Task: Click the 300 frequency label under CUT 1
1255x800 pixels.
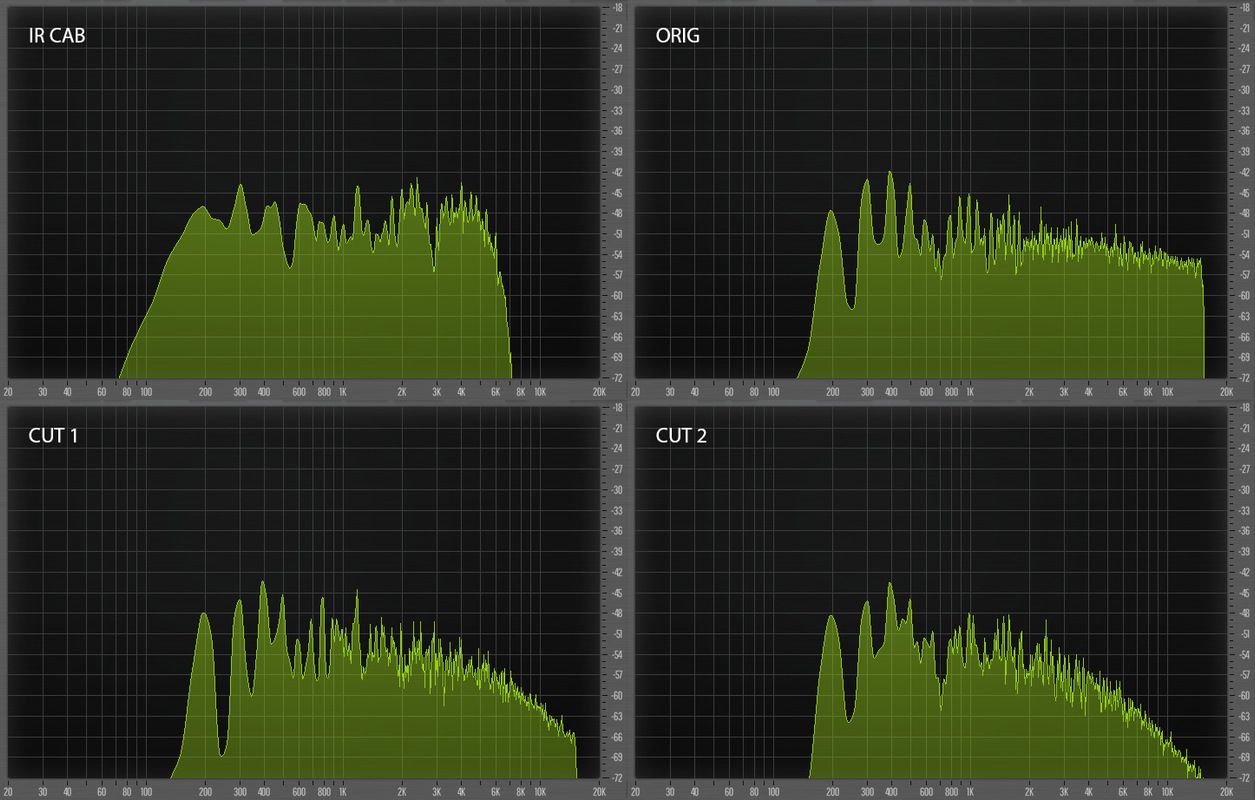Action: click(x=240, y=792)
